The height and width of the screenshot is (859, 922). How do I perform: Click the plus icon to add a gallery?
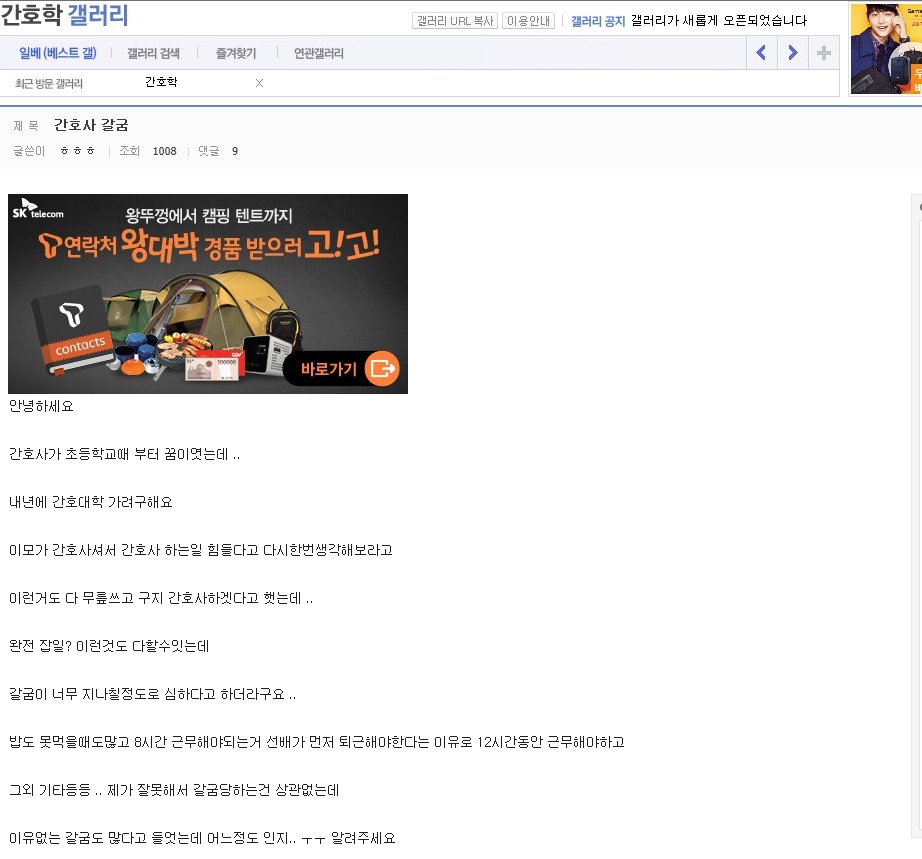click(x=822, y=52)
